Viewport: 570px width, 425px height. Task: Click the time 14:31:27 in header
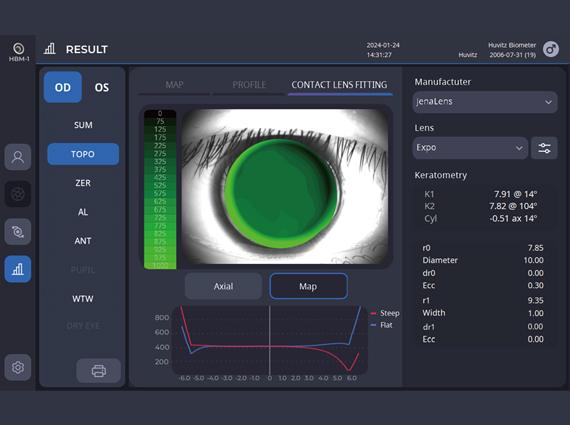point(379,55)
